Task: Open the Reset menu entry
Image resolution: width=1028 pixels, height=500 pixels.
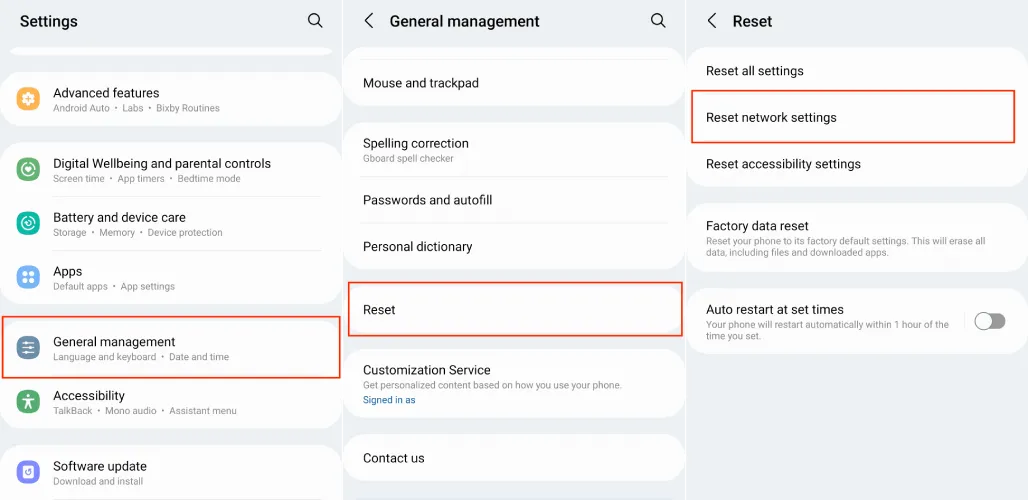Action: click(514, 310)
